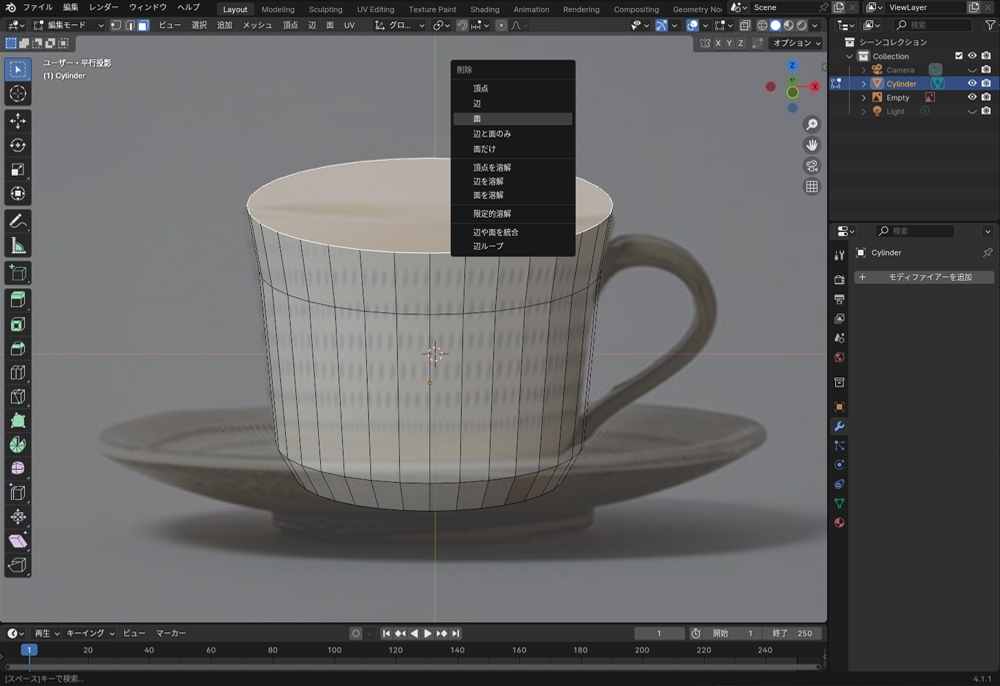Select the Annotate pencil tool
Image resolution: width=1000 pixels, height=686 pixels.
click(18, 221)
